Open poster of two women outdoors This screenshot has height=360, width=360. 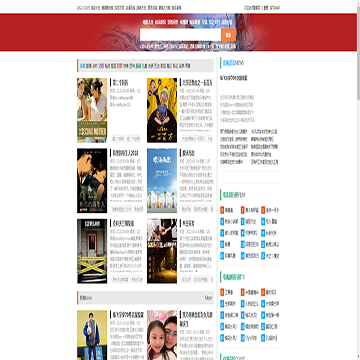coord(92,110)
